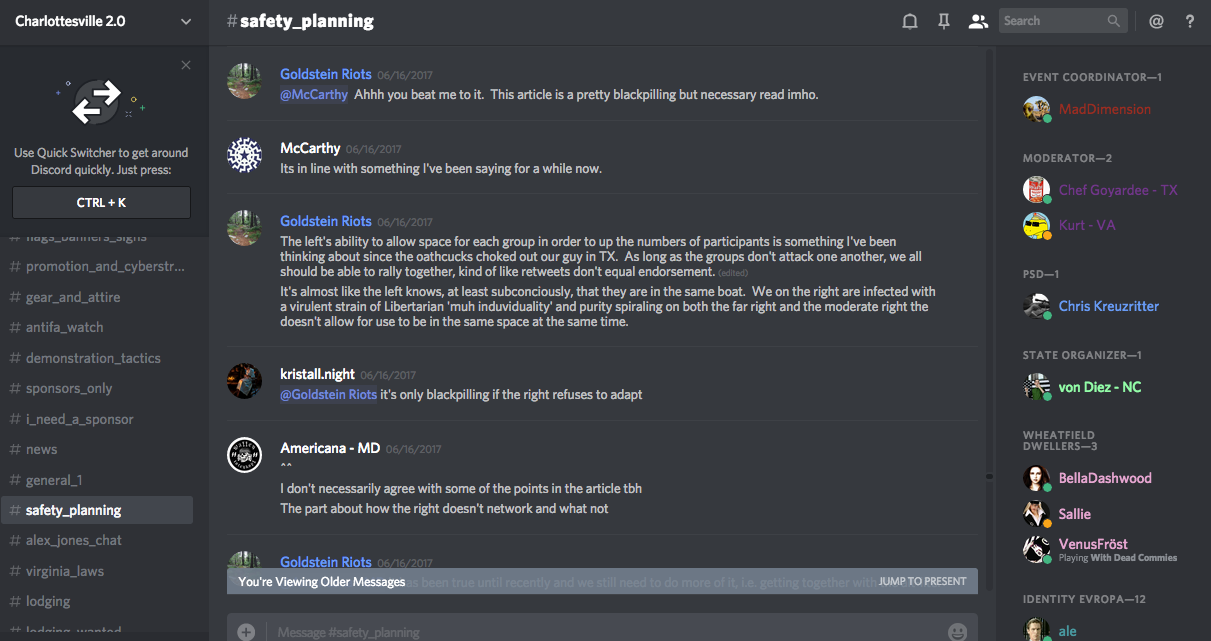Image resolution: width=1211 pixels, height=641 pixels.
Task: Open notification settings bell icon
Action: click(x=910, y=21)
